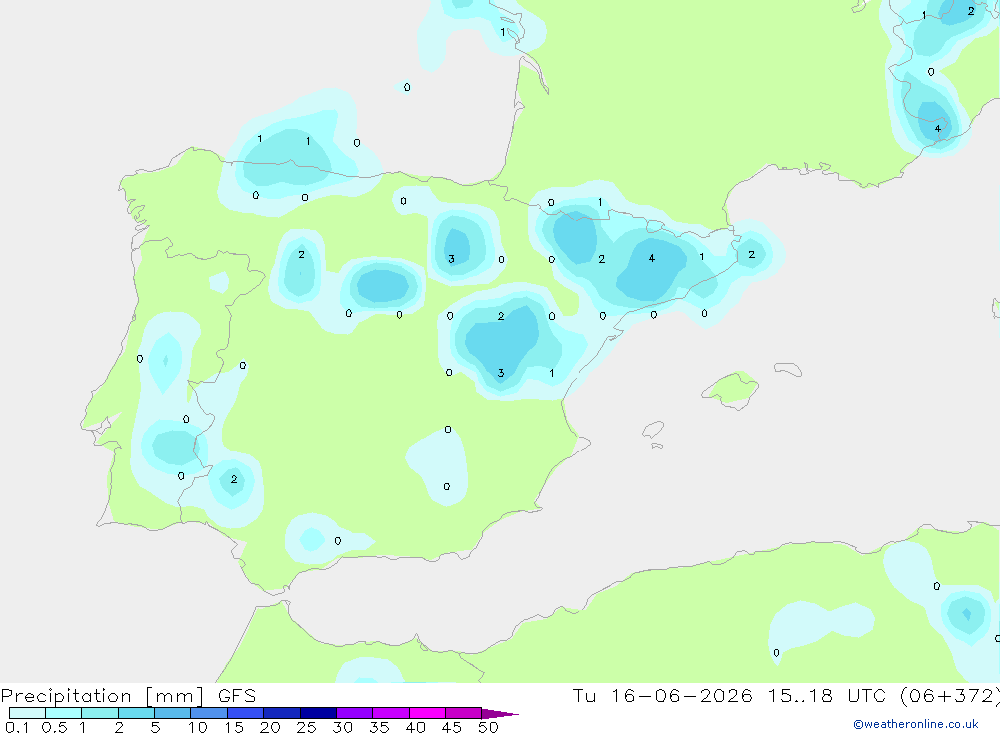Click the '0.1' legend scale label
The width and height of the screenshot is (1000, 733).
(x=17, y=727)
